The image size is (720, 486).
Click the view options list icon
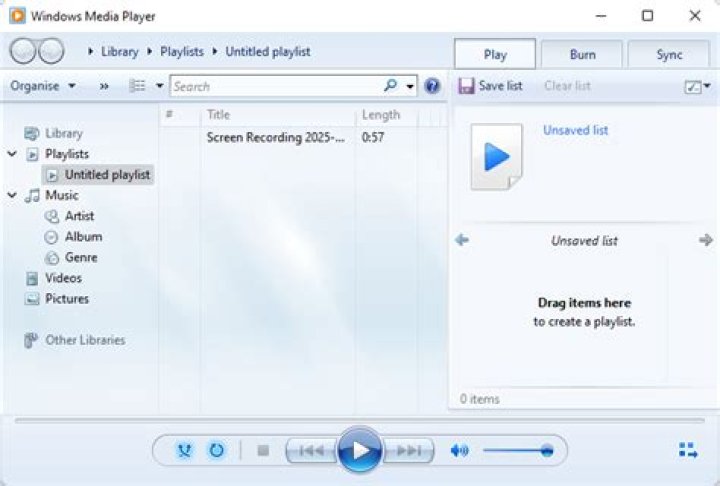[137, 85]
